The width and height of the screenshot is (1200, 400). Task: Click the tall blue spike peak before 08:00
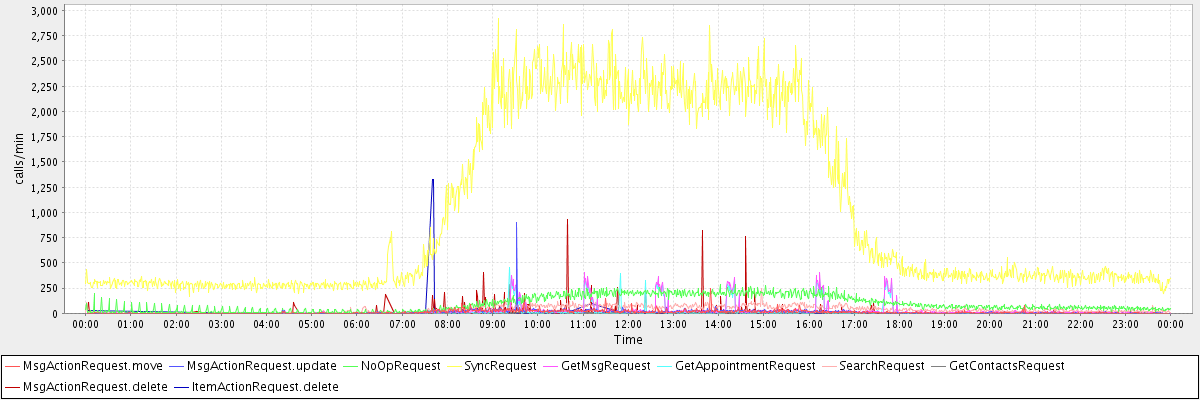(x=432, y=180)
